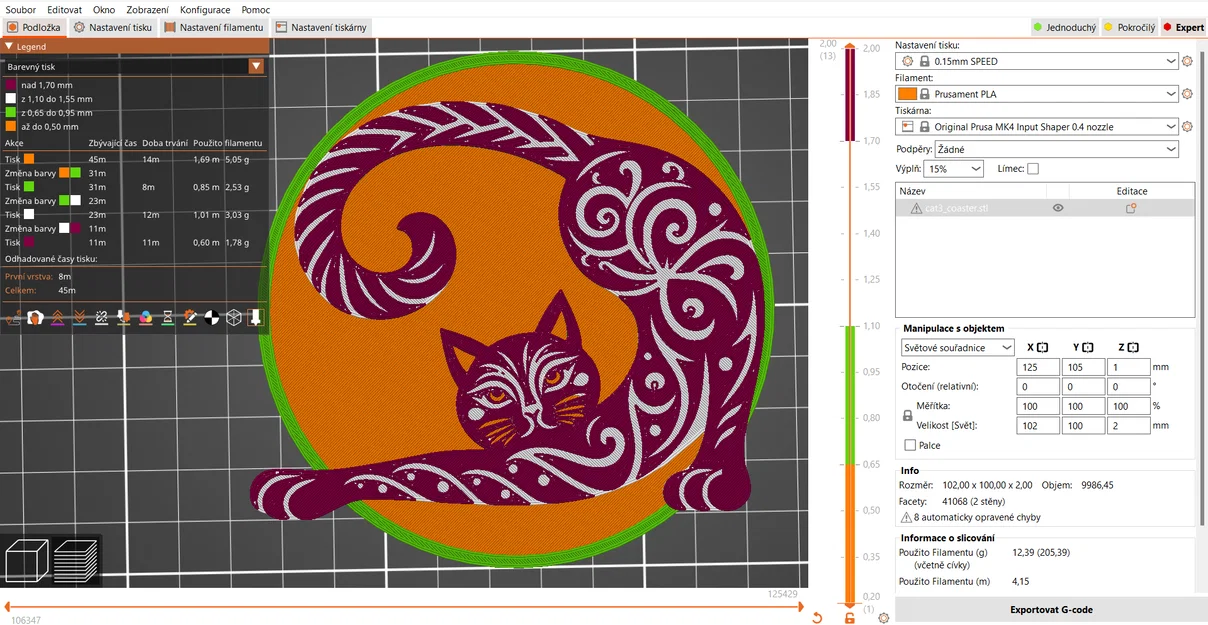
Task: Open the Soubor menu
Action: [x=21, y=9]
